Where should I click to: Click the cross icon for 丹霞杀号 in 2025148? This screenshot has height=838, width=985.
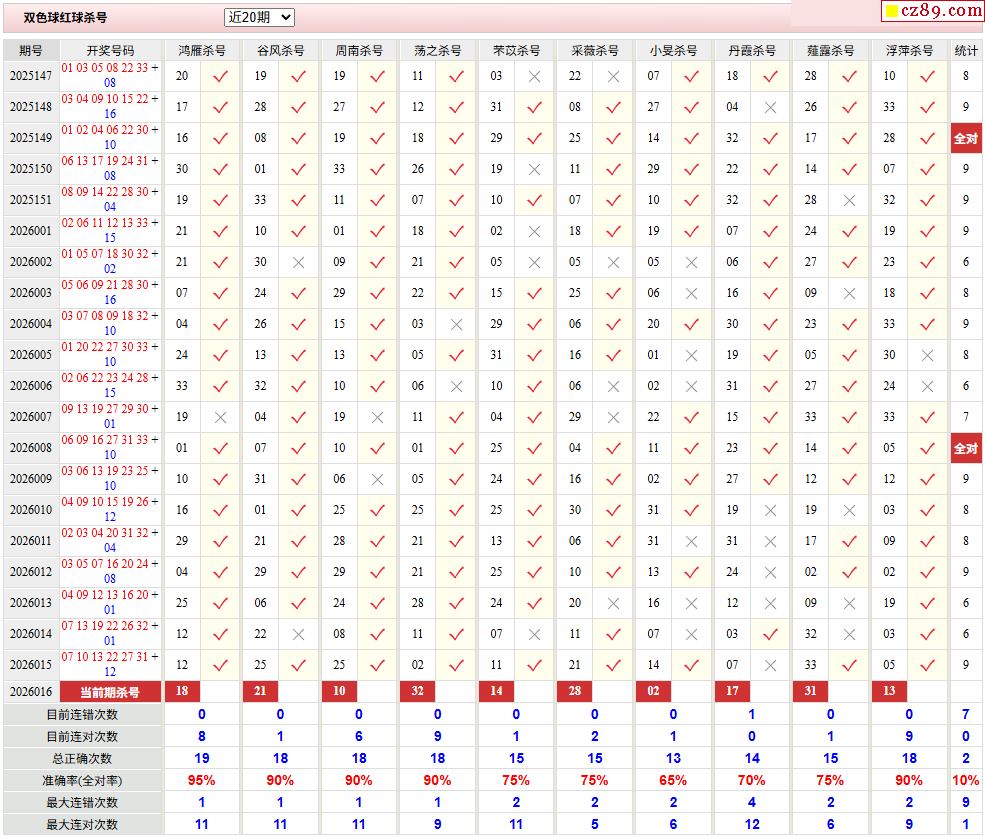click(770, 107)
